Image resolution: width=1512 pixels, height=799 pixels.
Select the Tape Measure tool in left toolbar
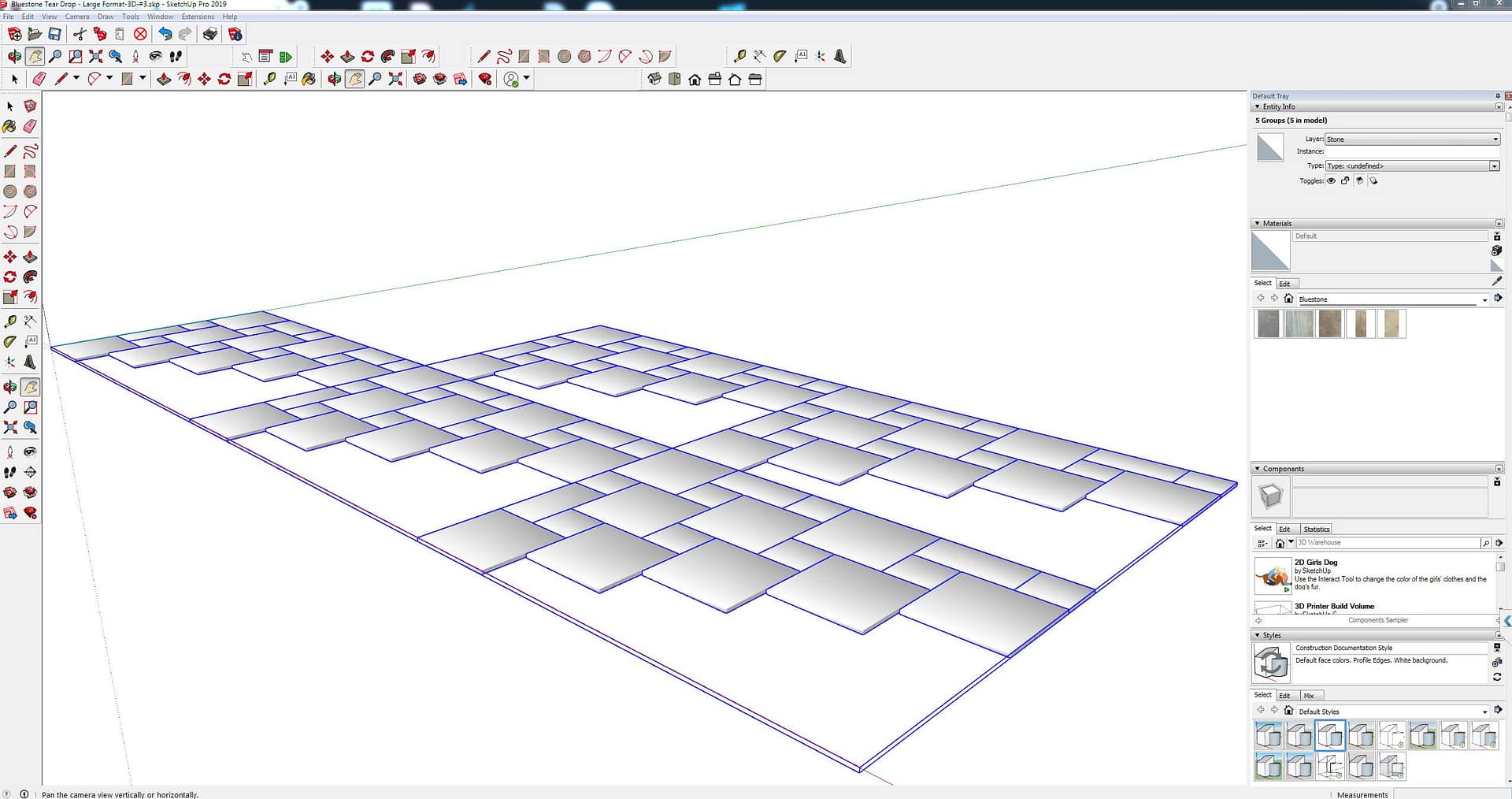10,321
